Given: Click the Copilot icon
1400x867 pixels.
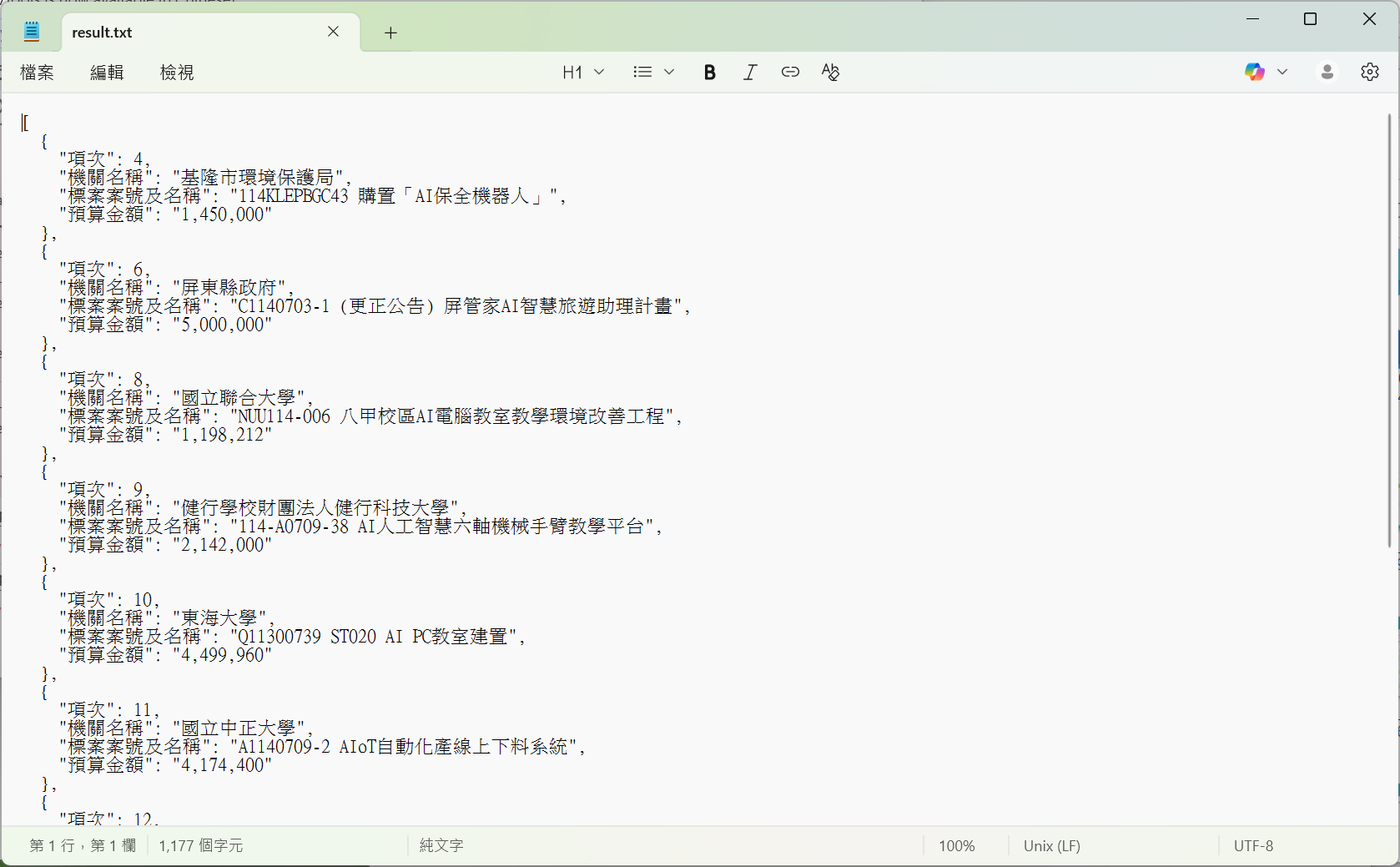Looking at the screenshot, I should pyautogui.click(x=1254, y=73).
